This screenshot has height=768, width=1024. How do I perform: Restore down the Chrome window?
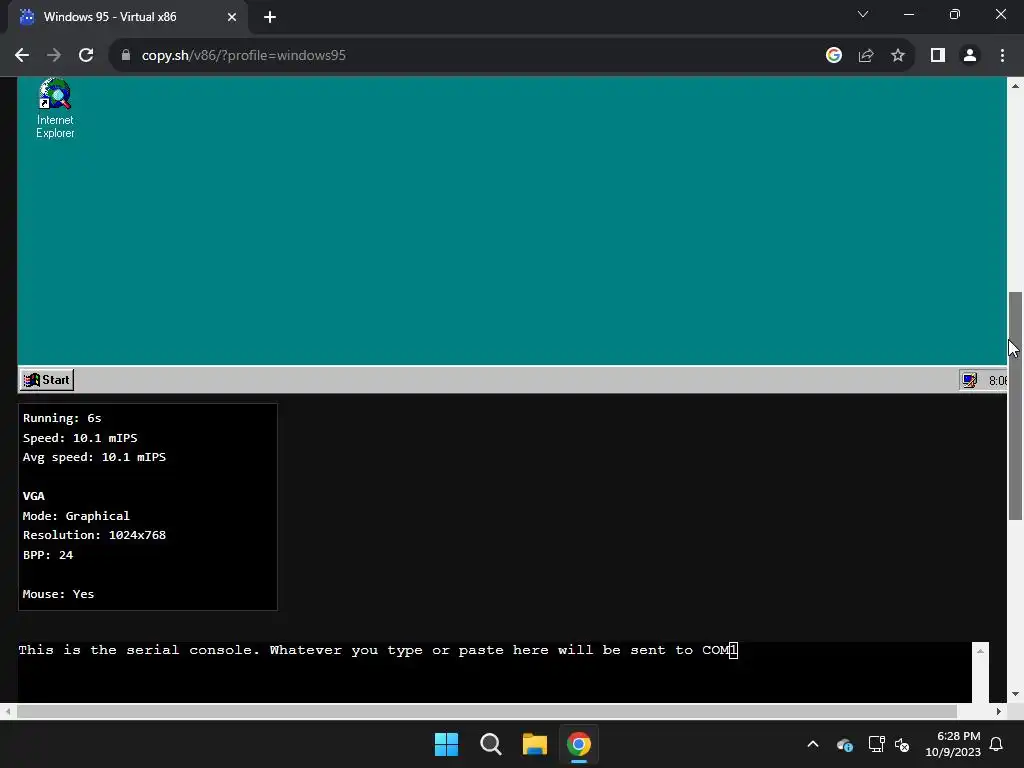coord(955,14)
